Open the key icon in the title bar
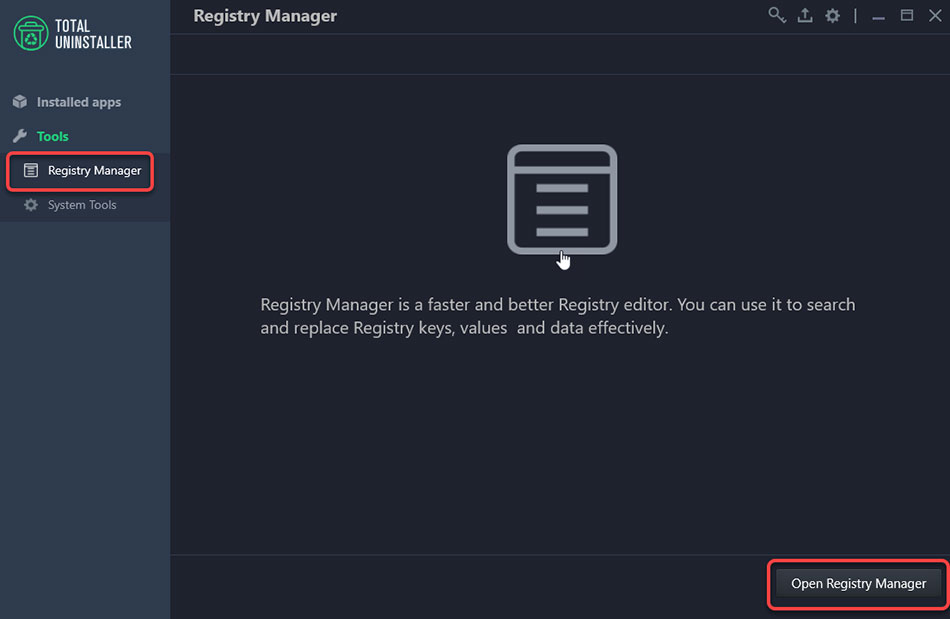Screen dimensions: 950x619 (777, 15)
